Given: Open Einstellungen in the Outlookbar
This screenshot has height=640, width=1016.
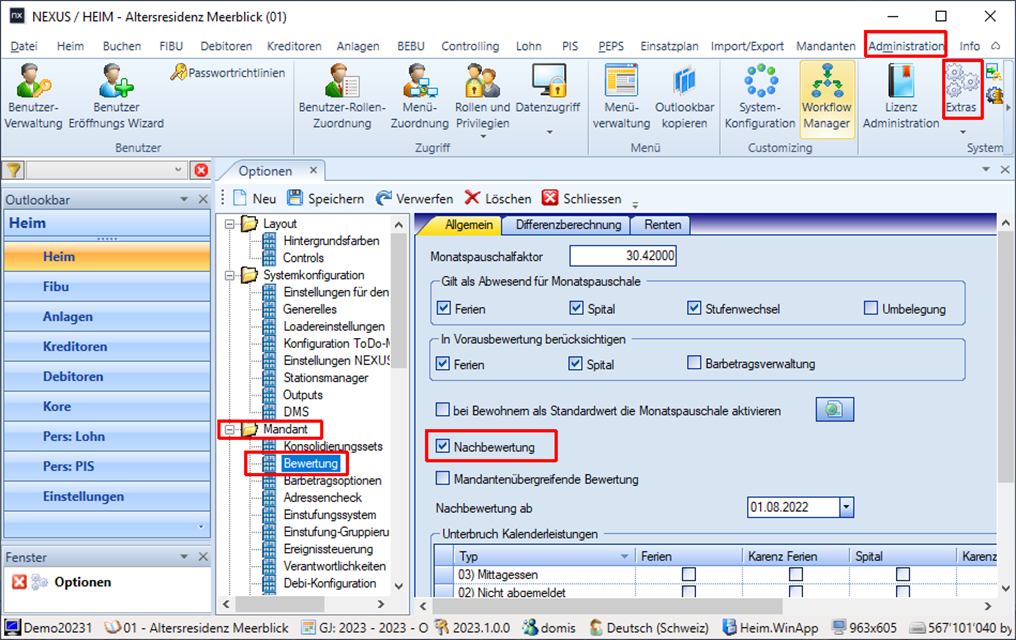Looking at the screenshot, I should coord(107,496).
